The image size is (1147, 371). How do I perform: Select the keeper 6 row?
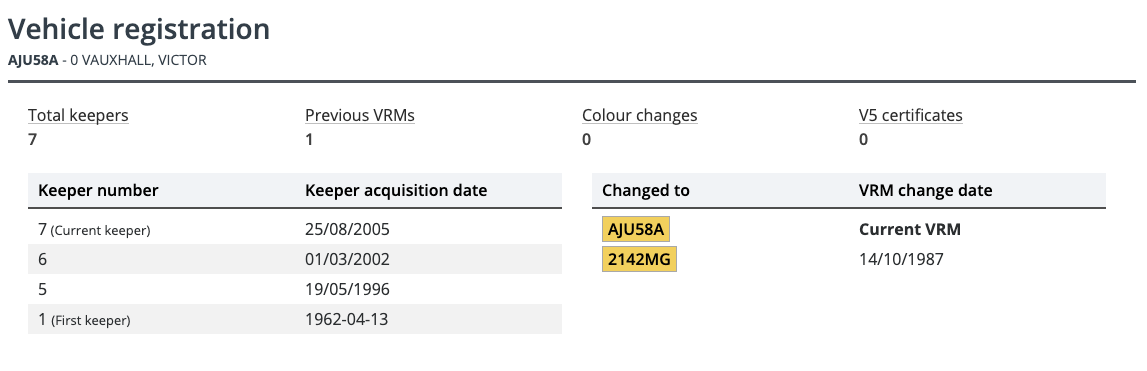tap(295, 259)
